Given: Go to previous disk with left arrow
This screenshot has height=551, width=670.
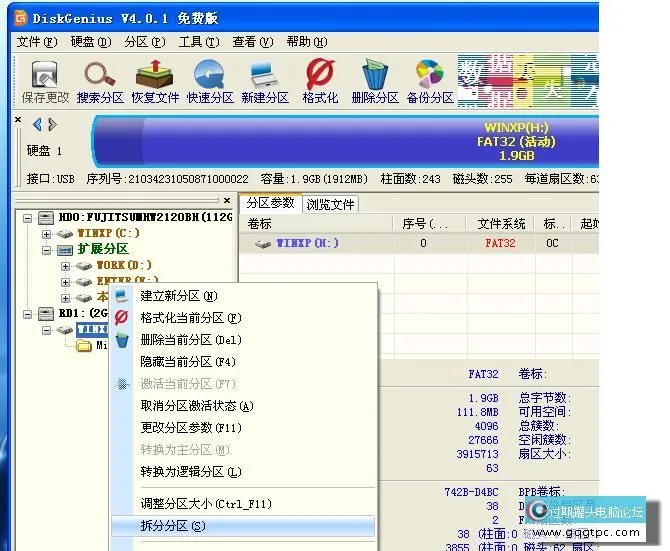Looking at the screenshot, I should (38, 124).
